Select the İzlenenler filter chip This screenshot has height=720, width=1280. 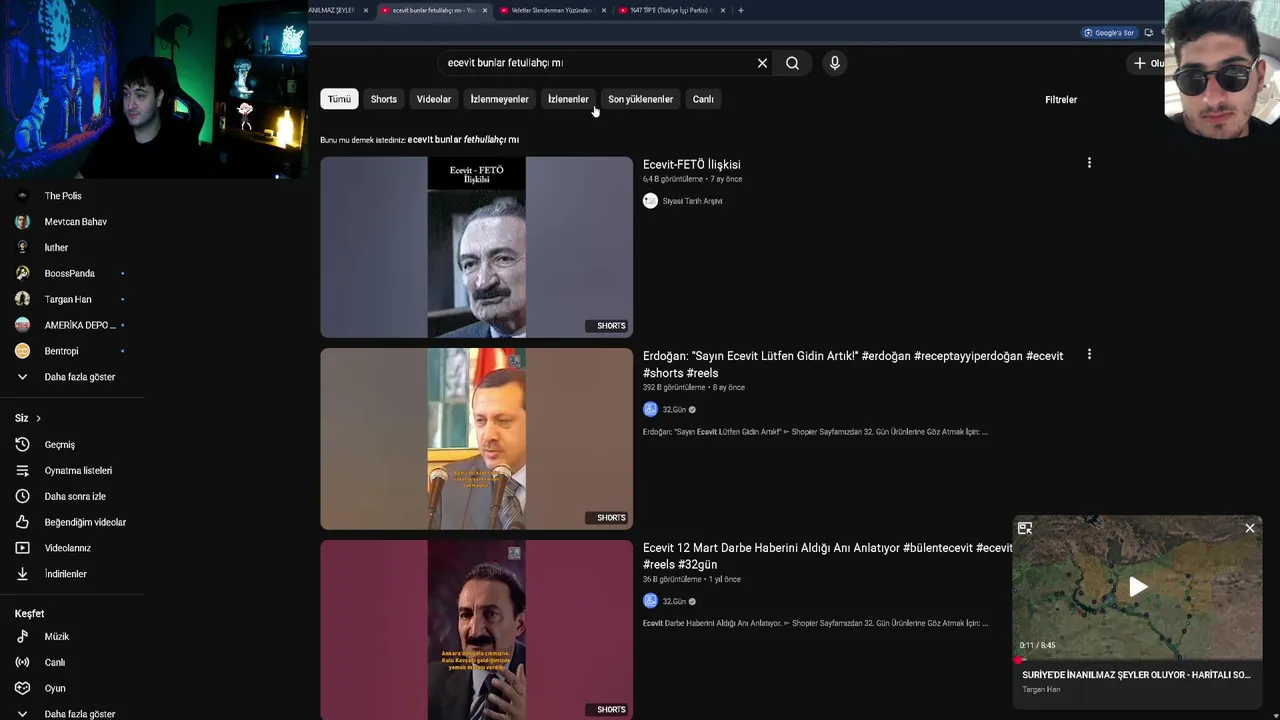(x=568, y=99)
